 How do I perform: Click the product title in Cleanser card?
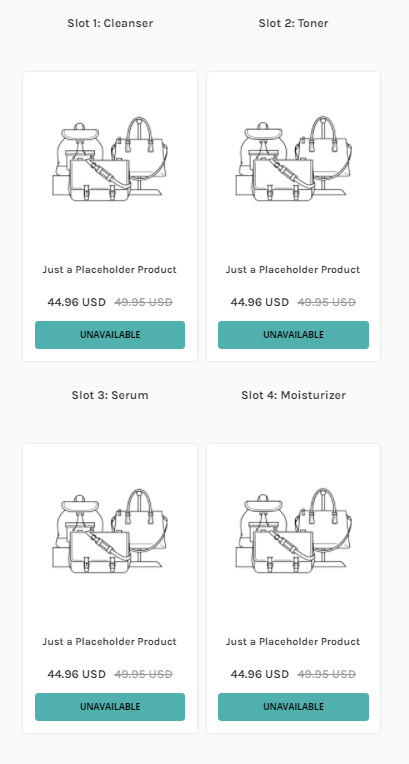coord(110,269)
